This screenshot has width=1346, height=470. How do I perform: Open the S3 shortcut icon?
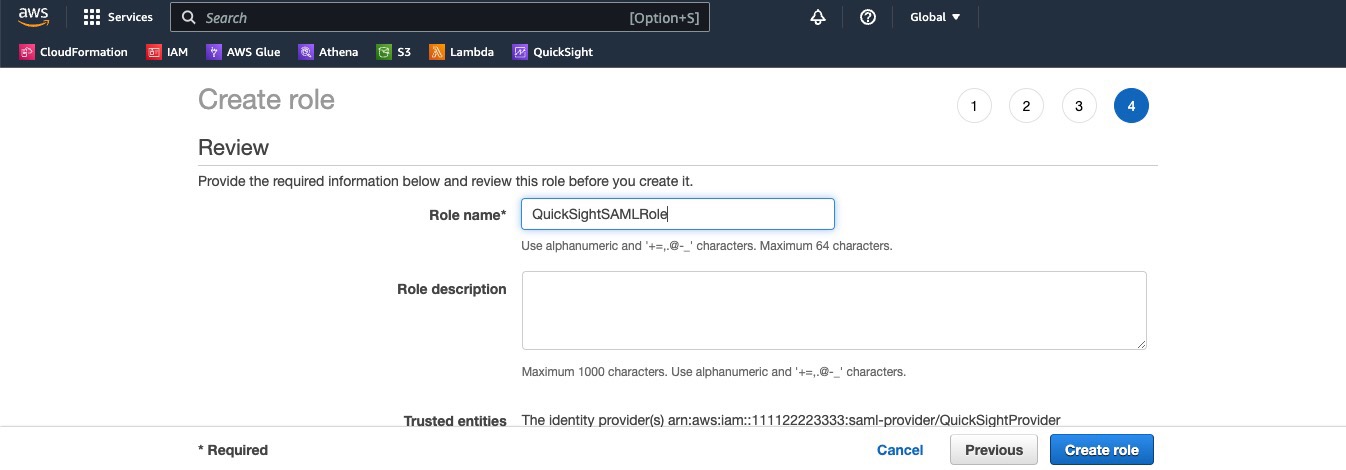pos(384,52)
